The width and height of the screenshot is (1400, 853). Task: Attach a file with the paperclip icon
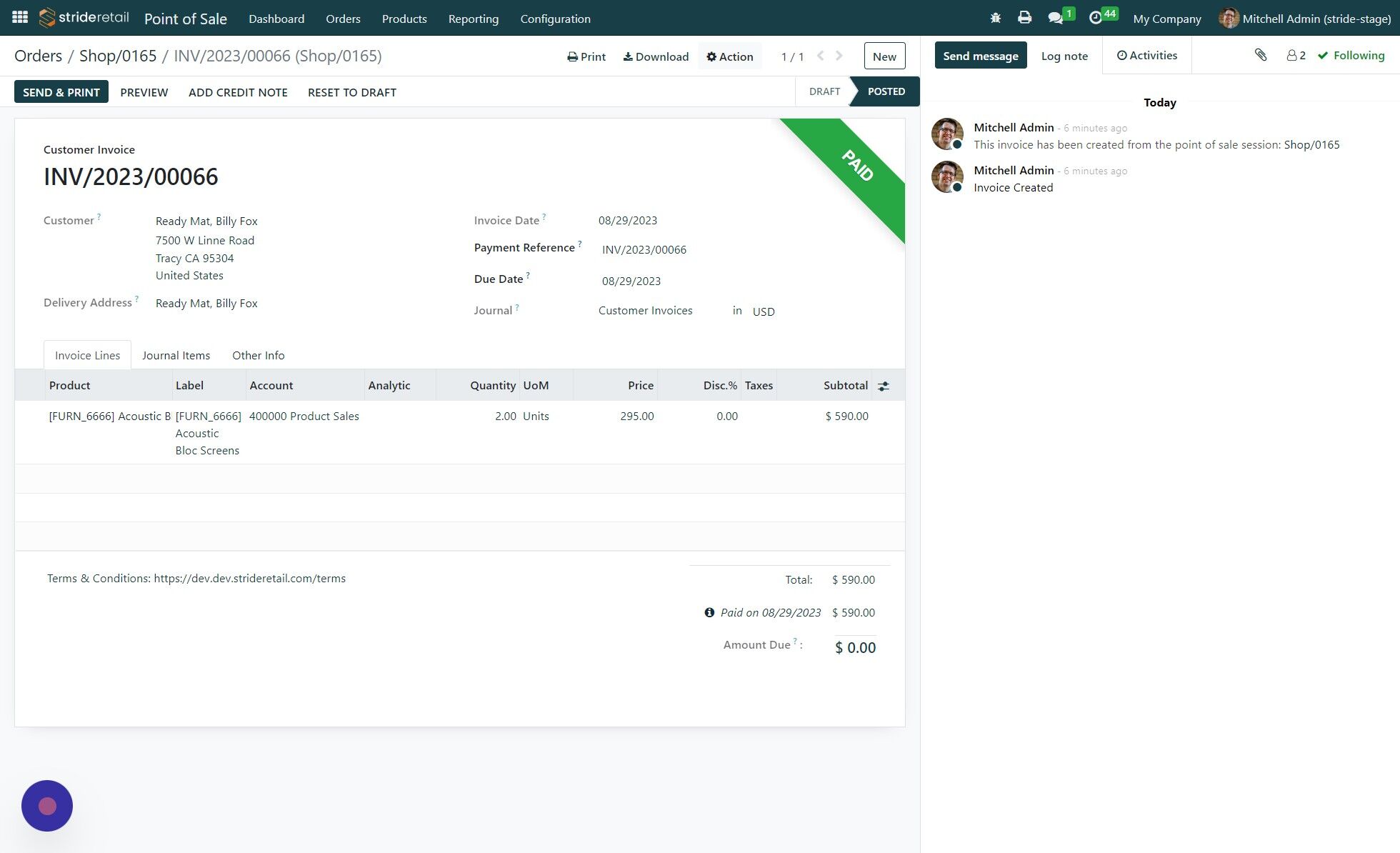[1261, 54]
